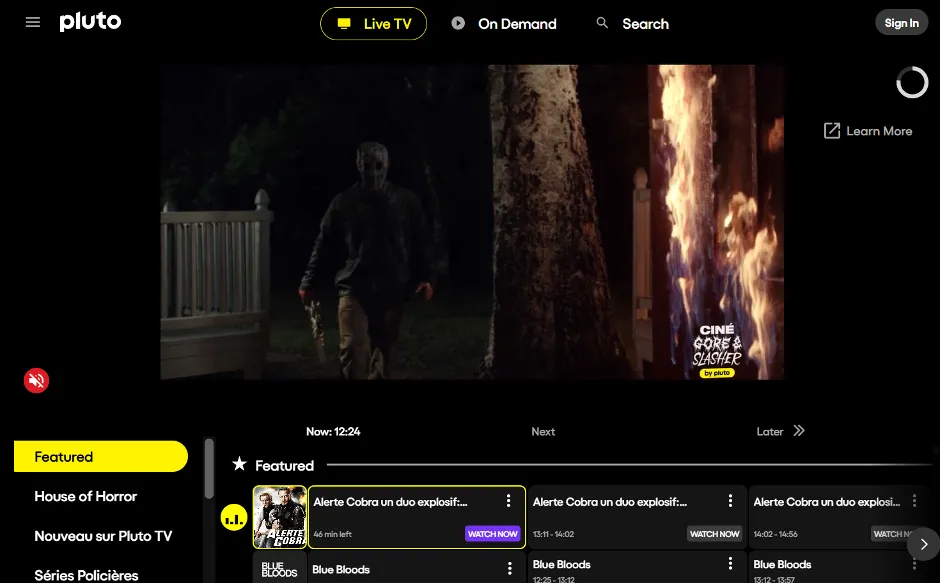Open Alerte Cobra channel thumbnail

pyautogui.click(x=280, y=517)
